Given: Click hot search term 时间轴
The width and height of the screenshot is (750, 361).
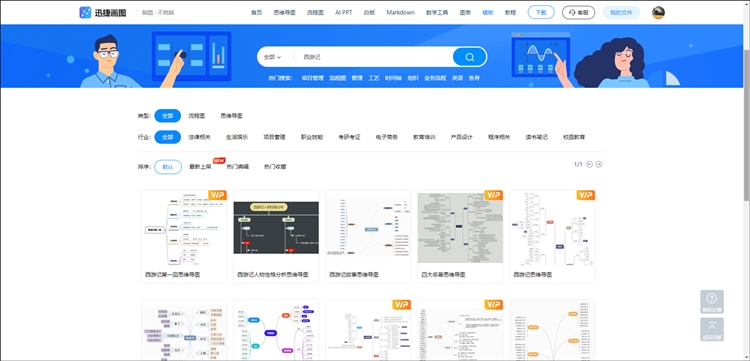Looking at the screenshot, I should point(394,78).
